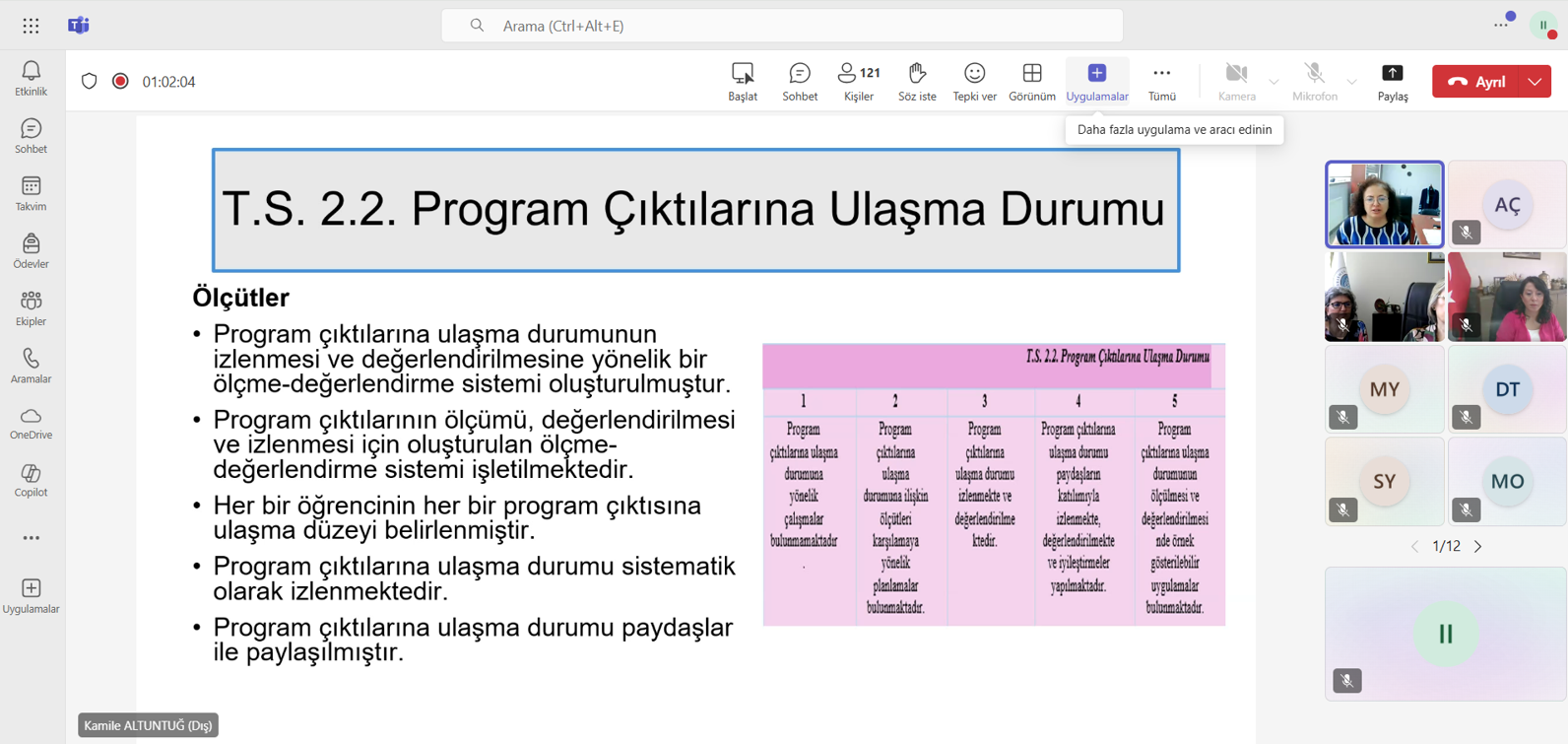Change layout with Görünüm button
Screen dimensions: 1568x744
click(1031, 82)
